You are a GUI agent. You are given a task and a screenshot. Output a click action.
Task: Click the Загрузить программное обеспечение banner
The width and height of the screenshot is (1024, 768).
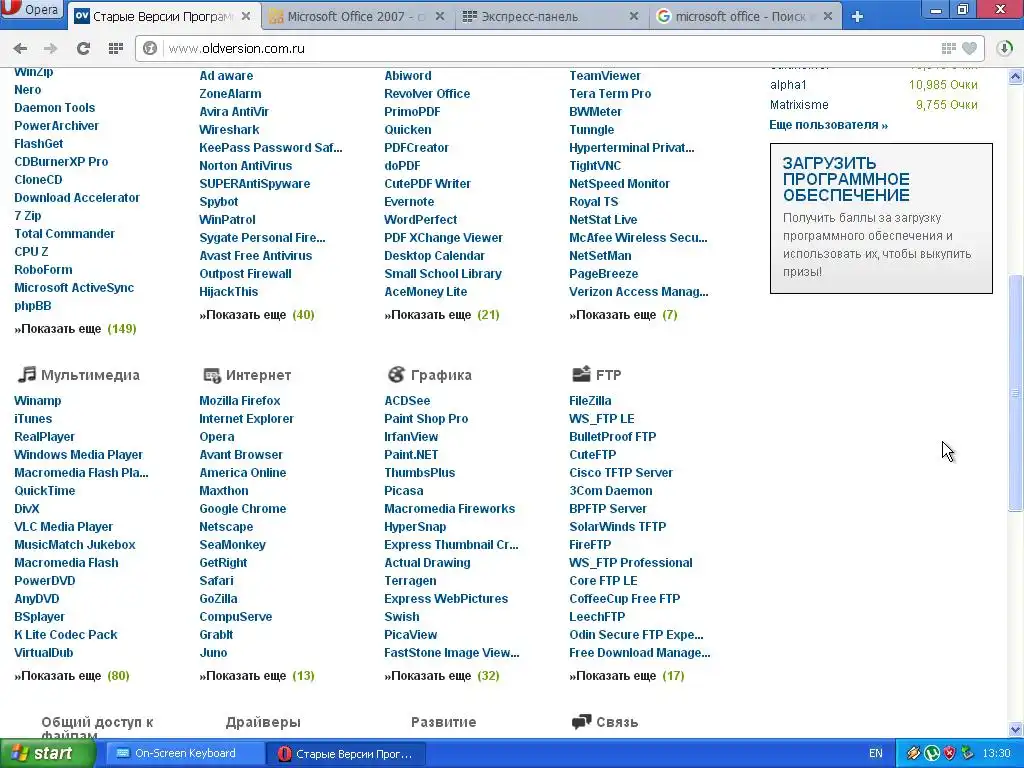[x=881, y=218]
